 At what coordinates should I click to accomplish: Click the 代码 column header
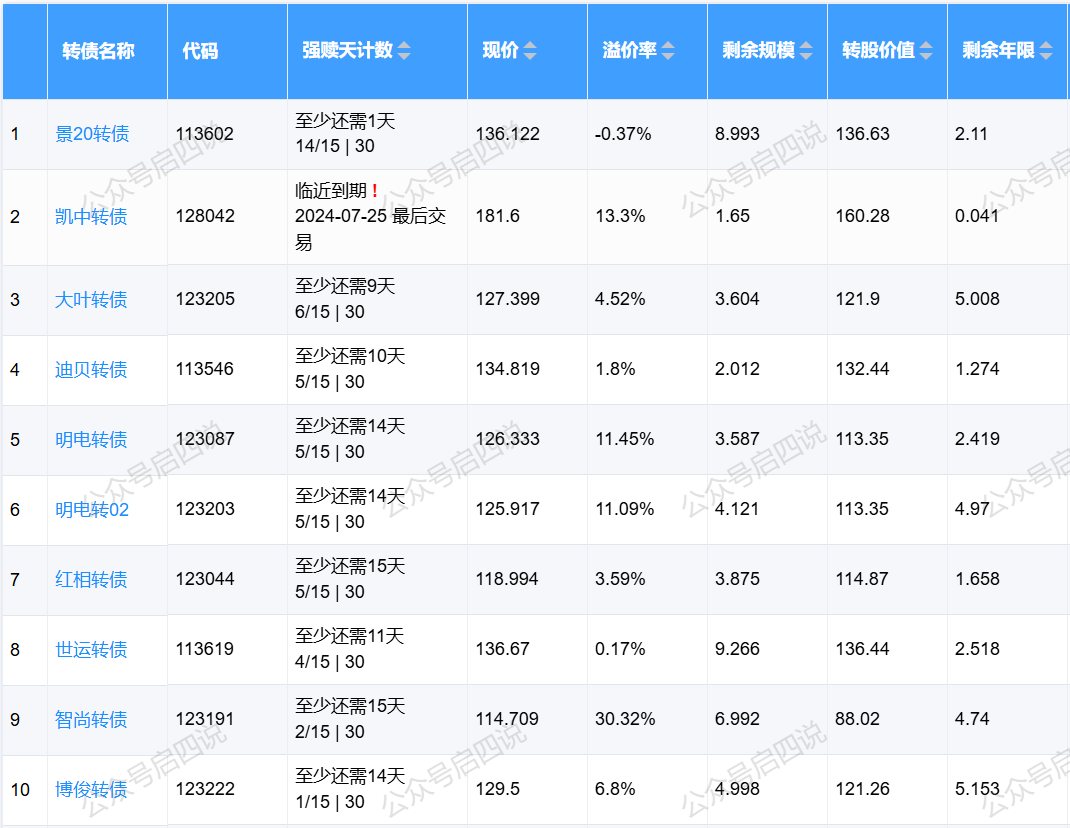point(200,51)
